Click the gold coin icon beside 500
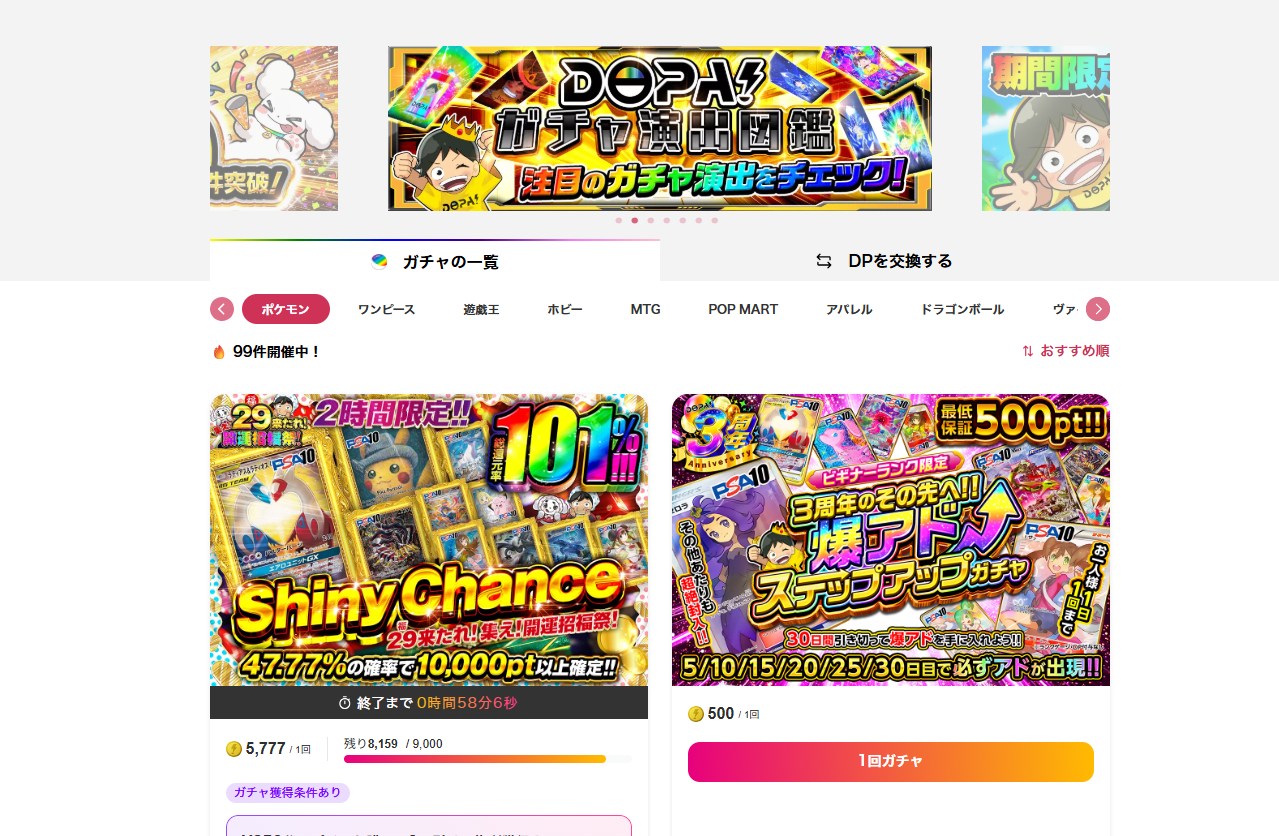Viewport: 1279px width, 836px height. click(x=696, y=714)
